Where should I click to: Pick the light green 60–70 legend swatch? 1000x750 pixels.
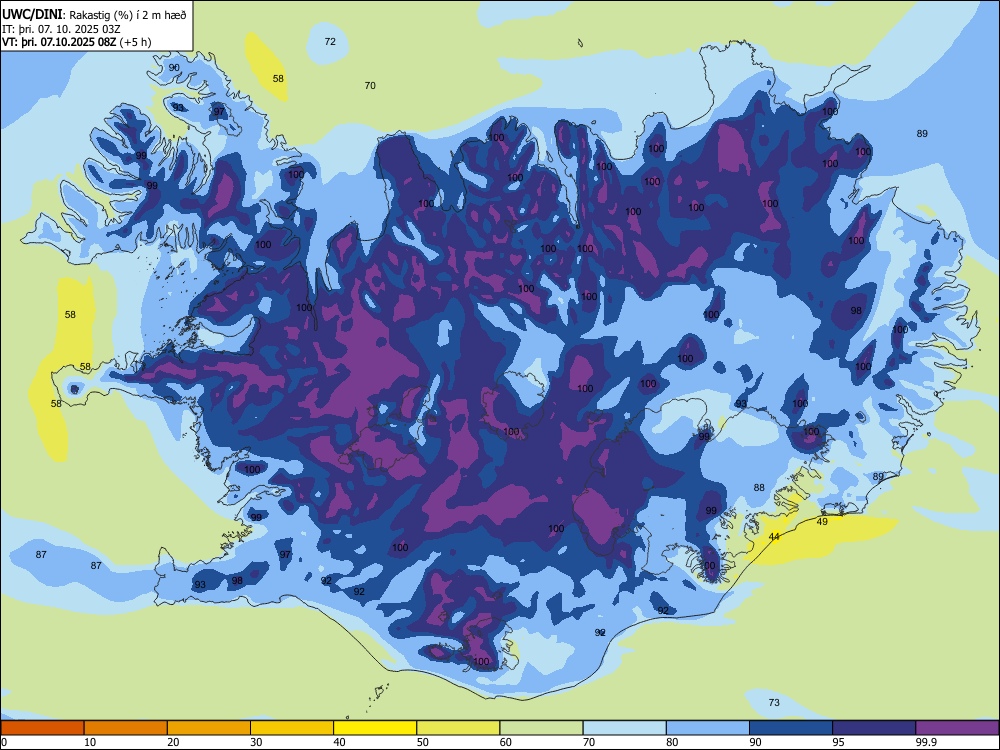coord(541,728)
